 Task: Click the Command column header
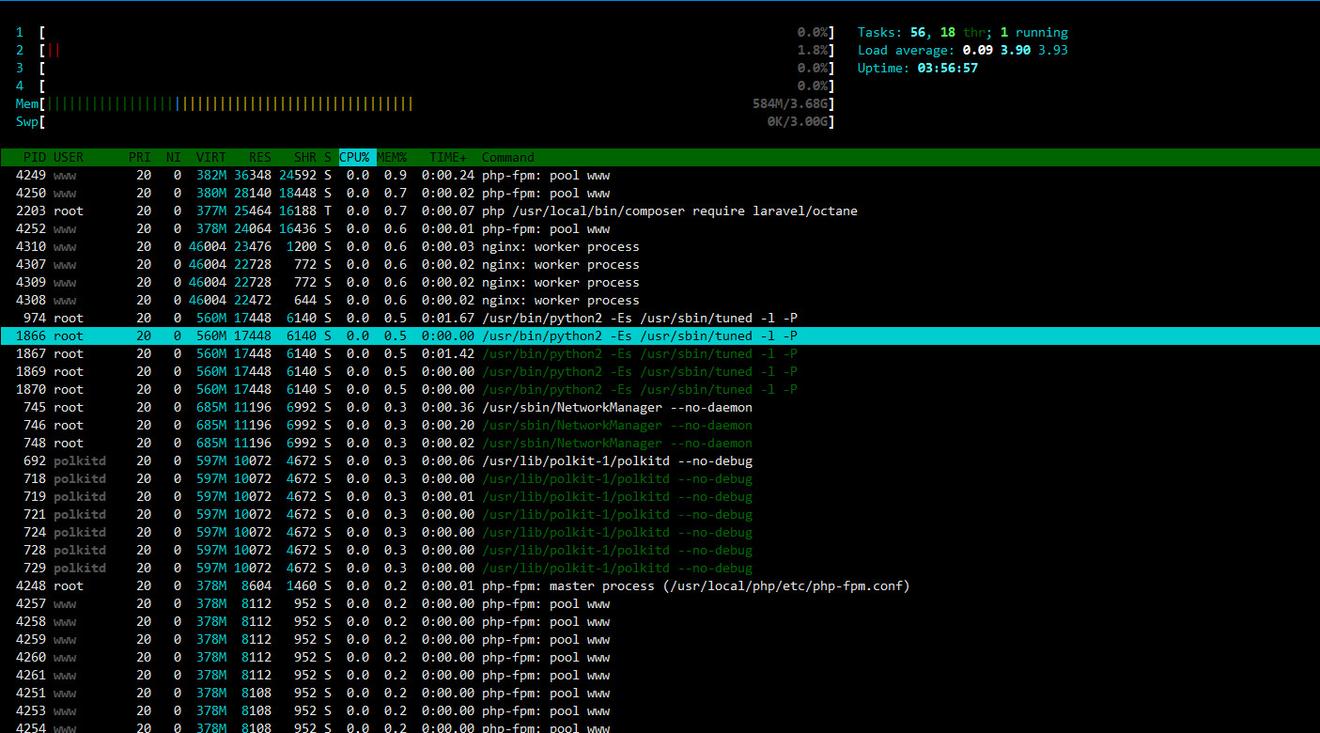click(508, 157)
